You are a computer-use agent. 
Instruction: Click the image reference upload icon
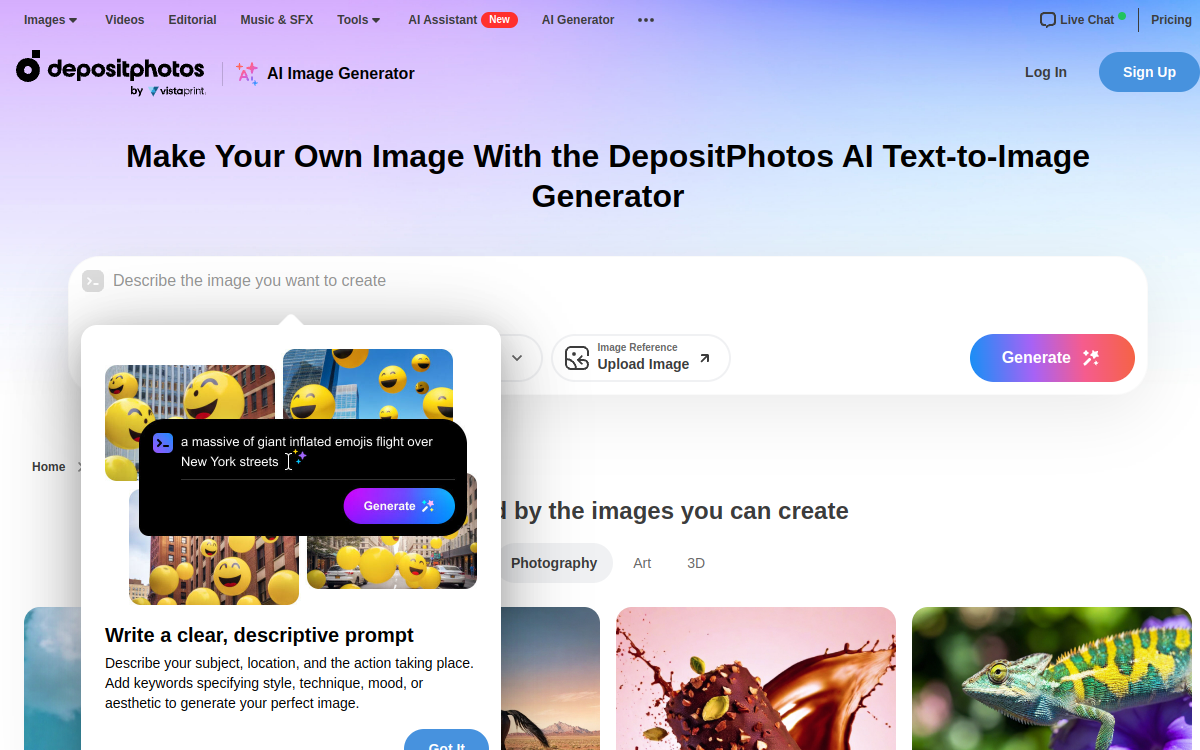577,358
